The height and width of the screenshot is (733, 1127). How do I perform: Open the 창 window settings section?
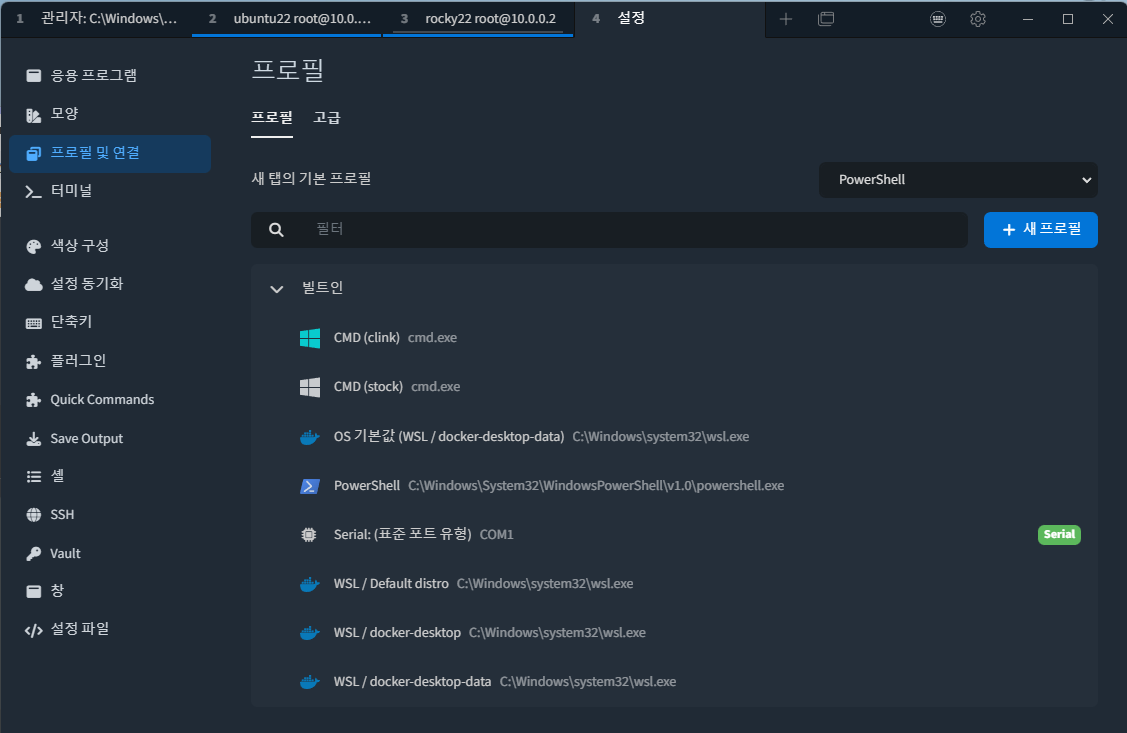109,591
